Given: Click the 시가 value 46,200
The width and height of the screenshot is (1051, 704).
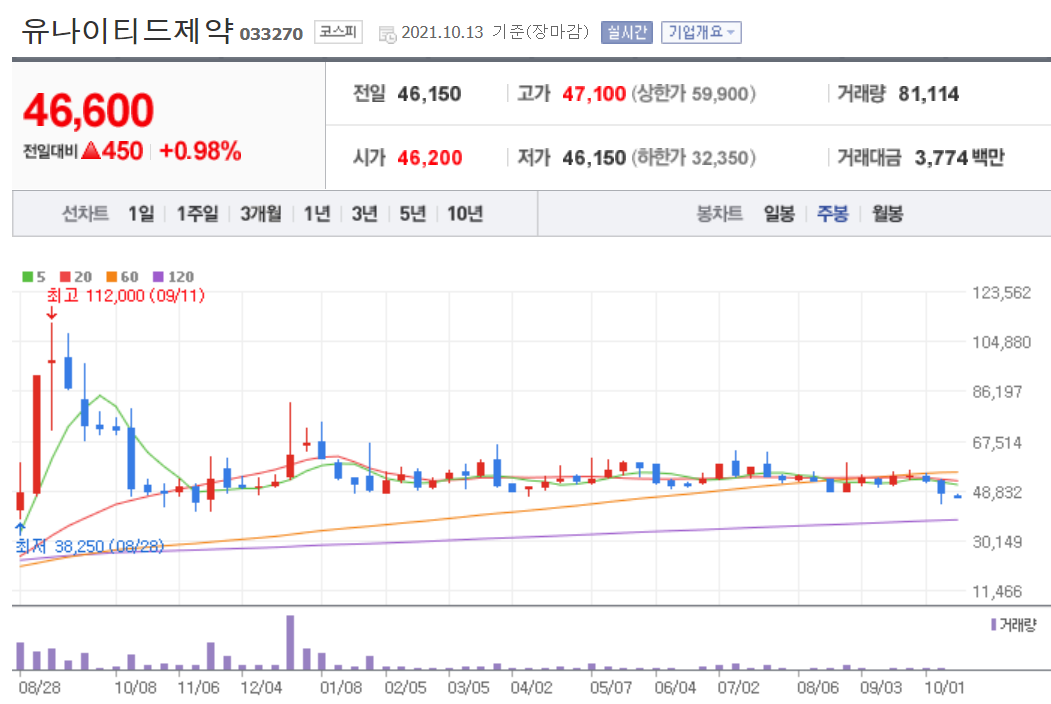Looking at the screenshot, I should pyautogui.click(x=430, y=158).
